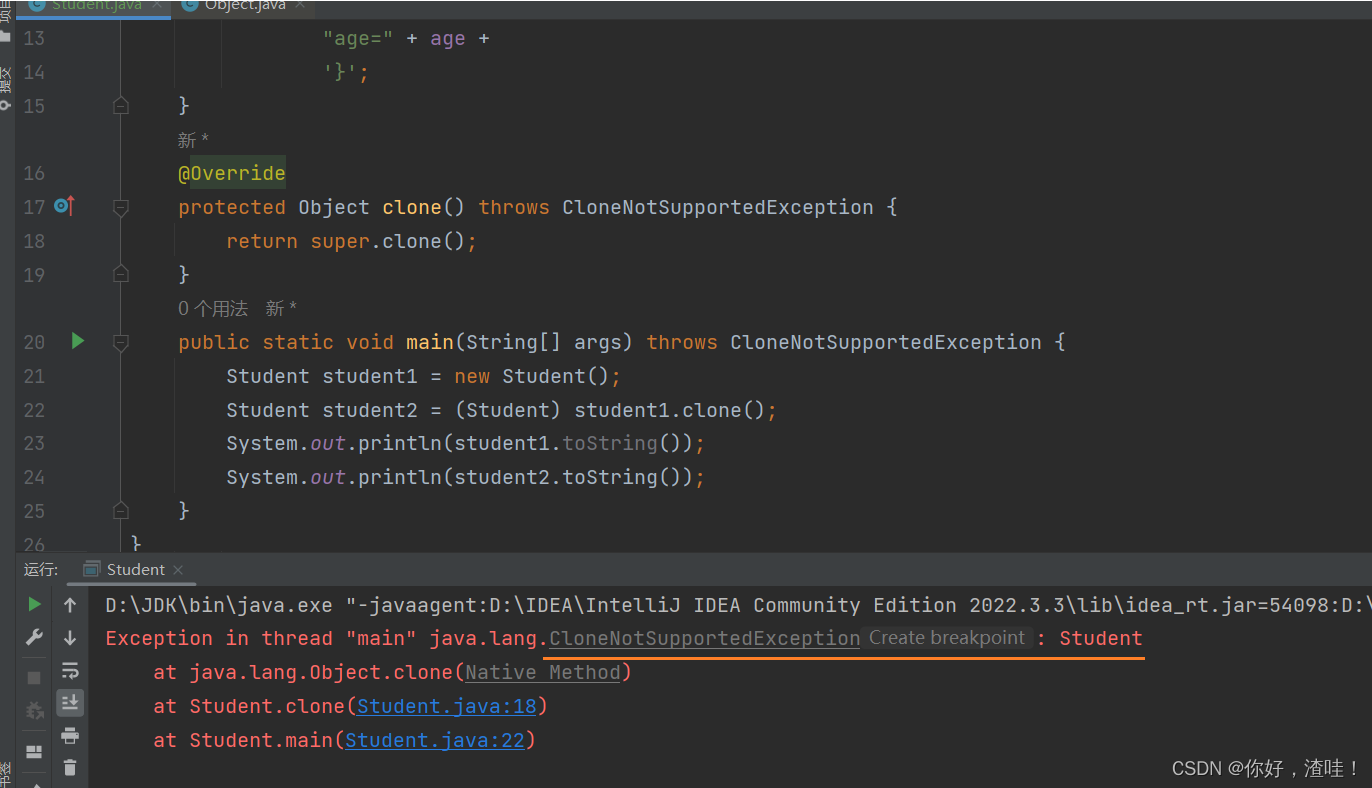Click the Create breakpoint button
This screenshot has width=1372, height=788.
click(x=947, y=638)
